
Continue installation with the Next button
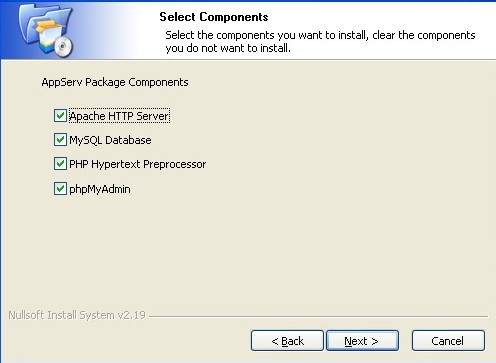[x=362, y=341]
